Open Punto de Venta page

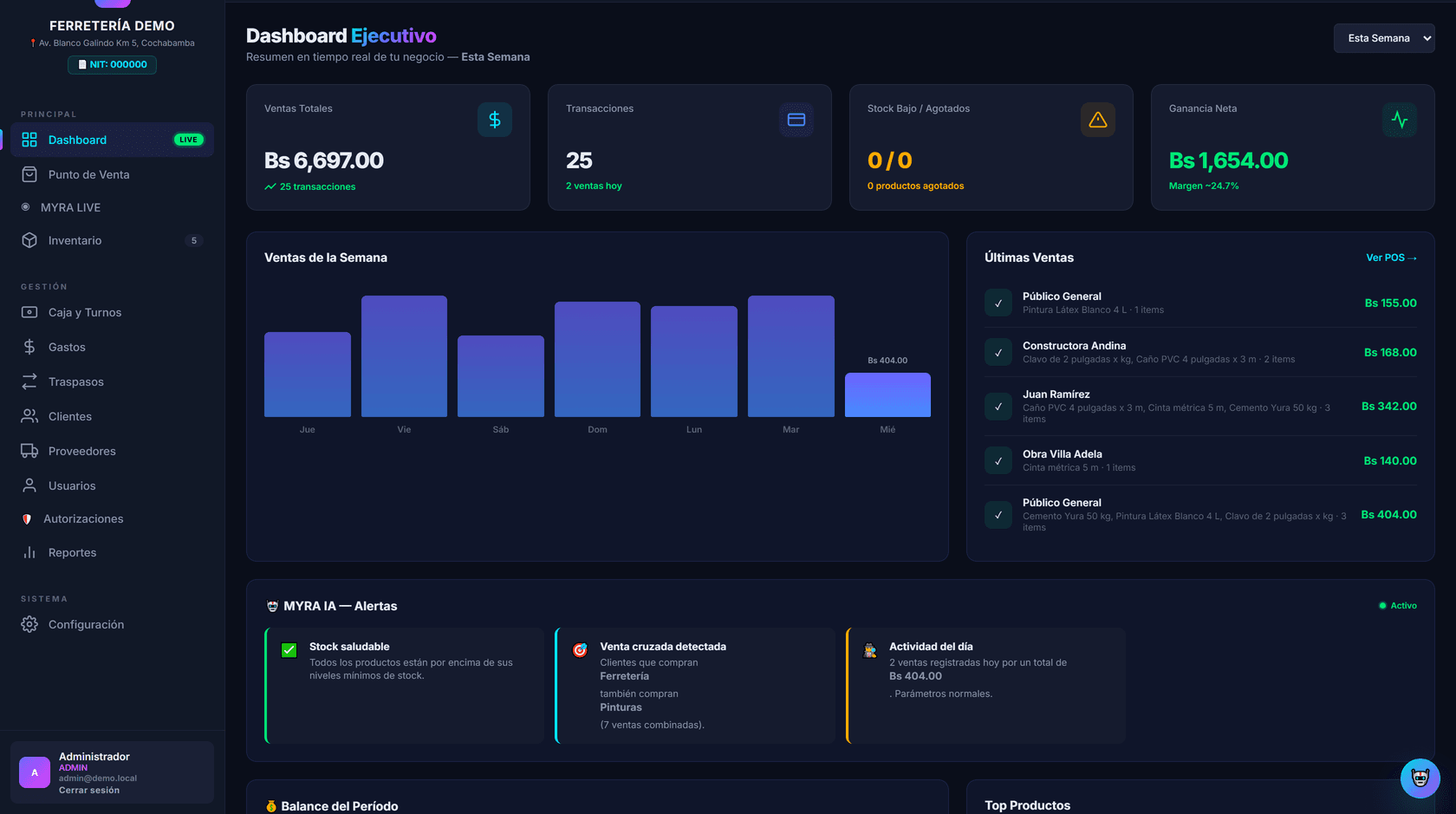click(x=112, y=174)
